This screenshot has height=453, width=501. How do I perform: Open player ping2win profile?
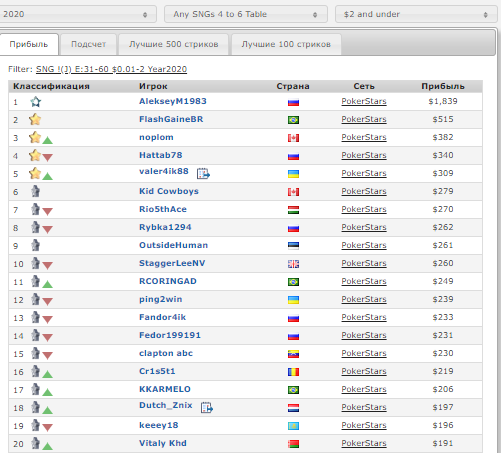(161, 299)
